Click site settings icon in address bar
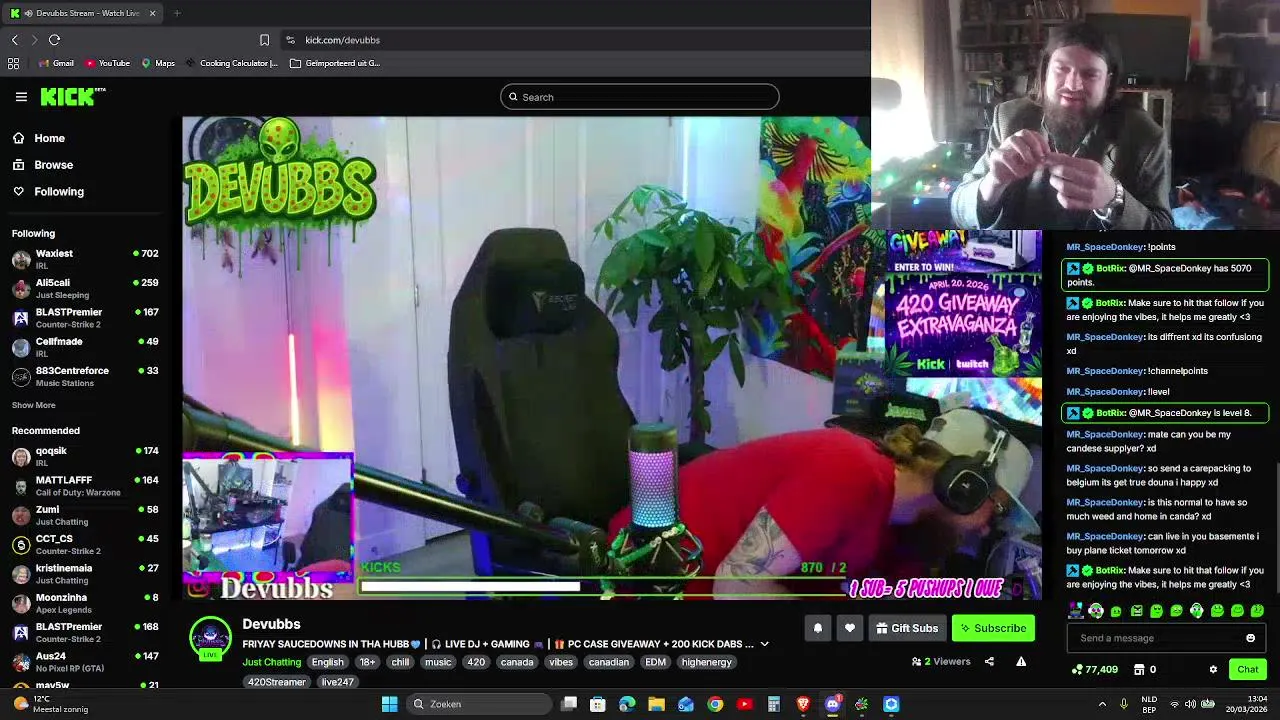Image resolution: width=1280 pixels, height=720 pixels. pyautogui.click(x=290, y=40)
